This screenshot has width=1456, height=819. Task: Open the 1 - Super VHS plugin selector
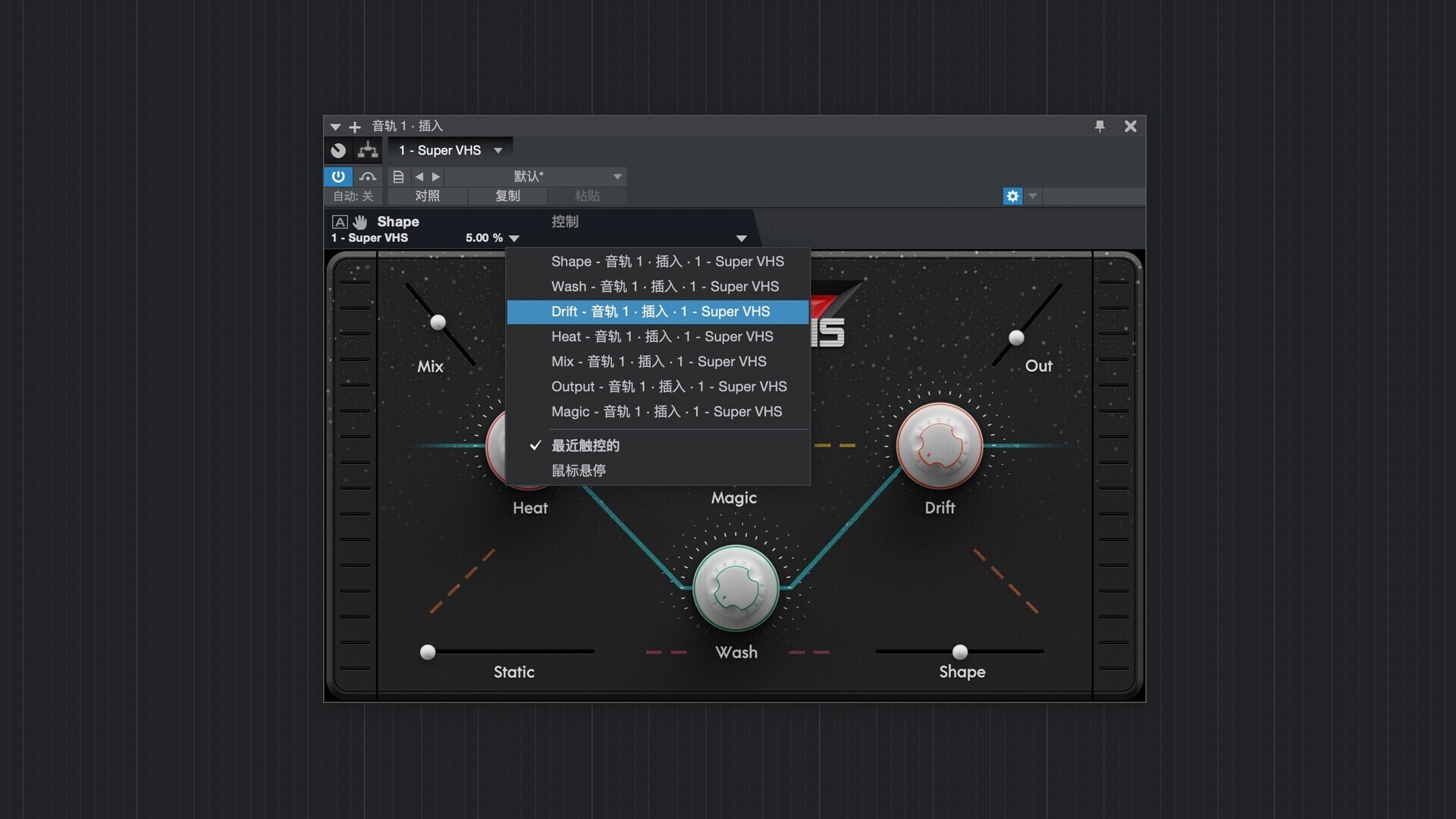click(x=450, y=150)
